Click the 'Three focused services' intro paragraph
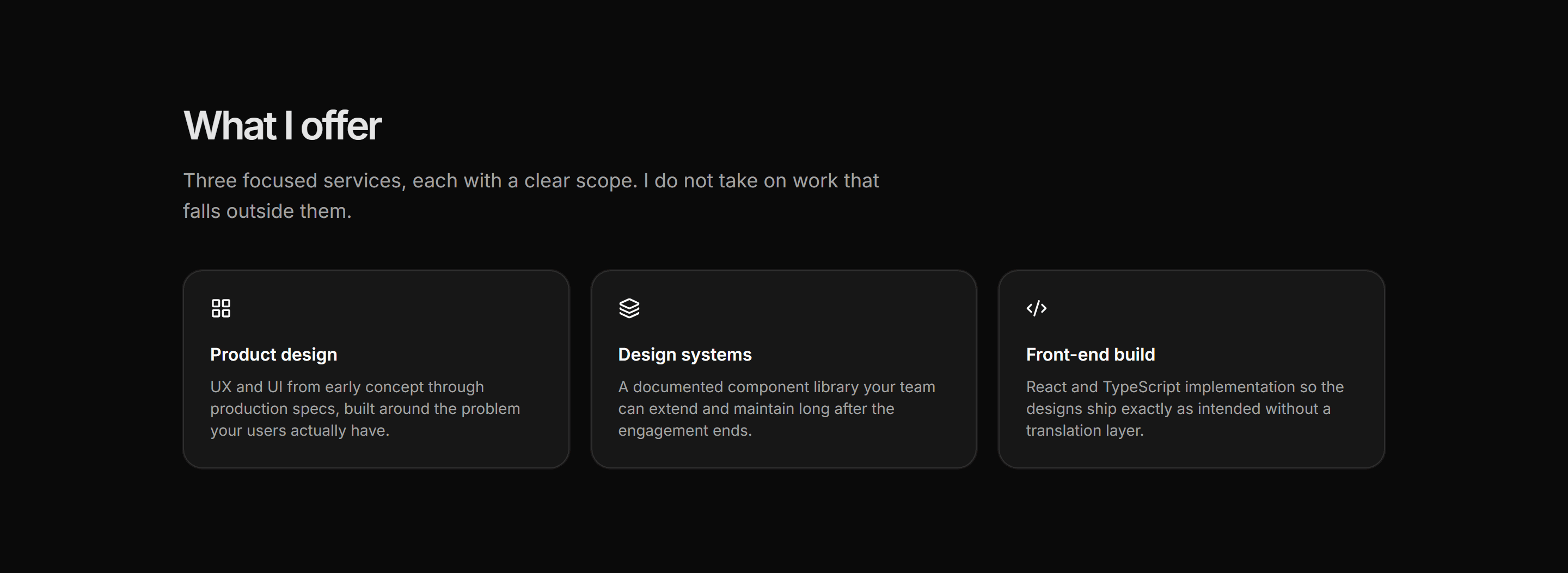 (x=531, y=196)
